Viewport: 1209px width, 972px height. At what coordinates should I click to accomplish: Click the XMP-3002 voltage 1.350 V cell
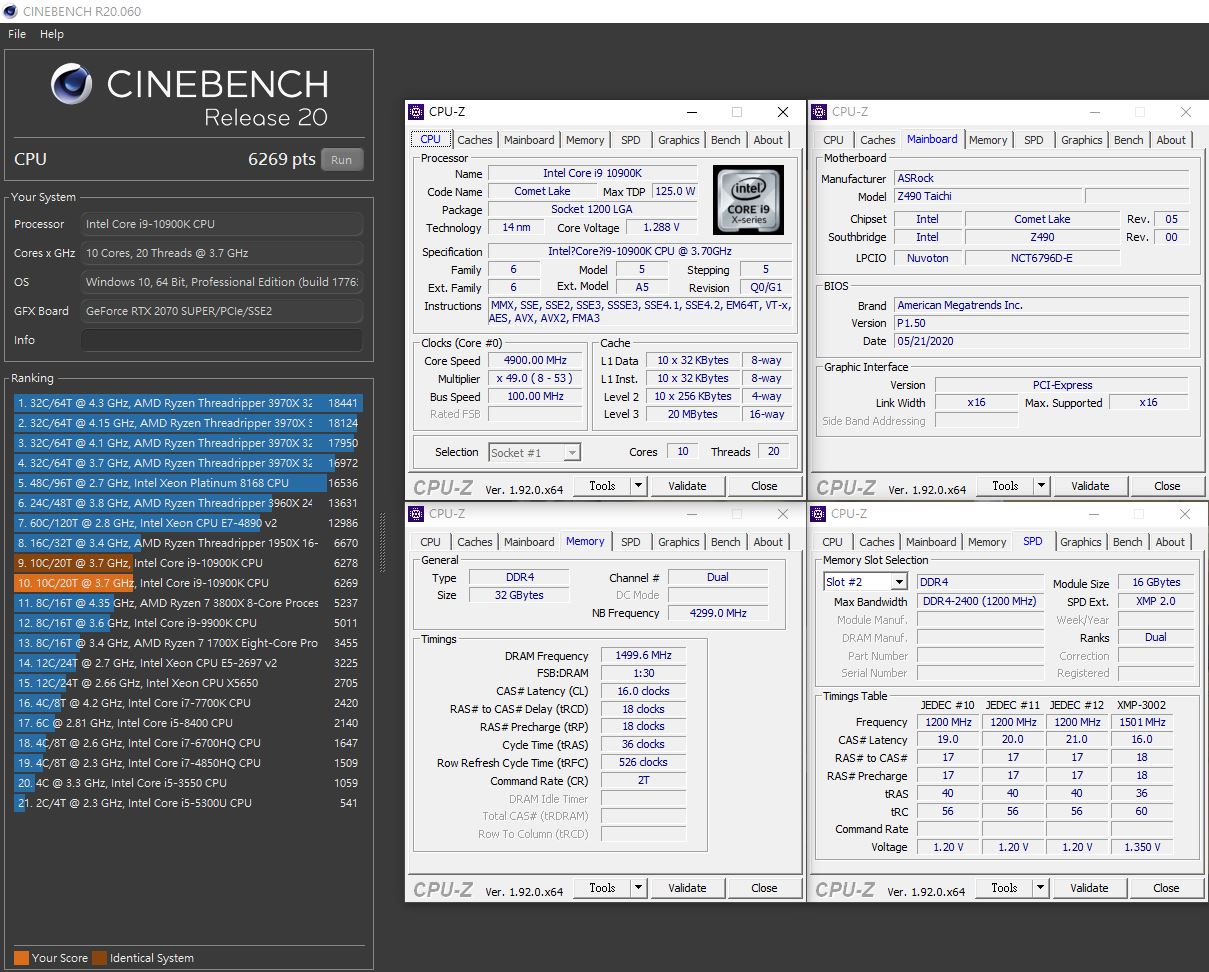(x=1141, y=847)
